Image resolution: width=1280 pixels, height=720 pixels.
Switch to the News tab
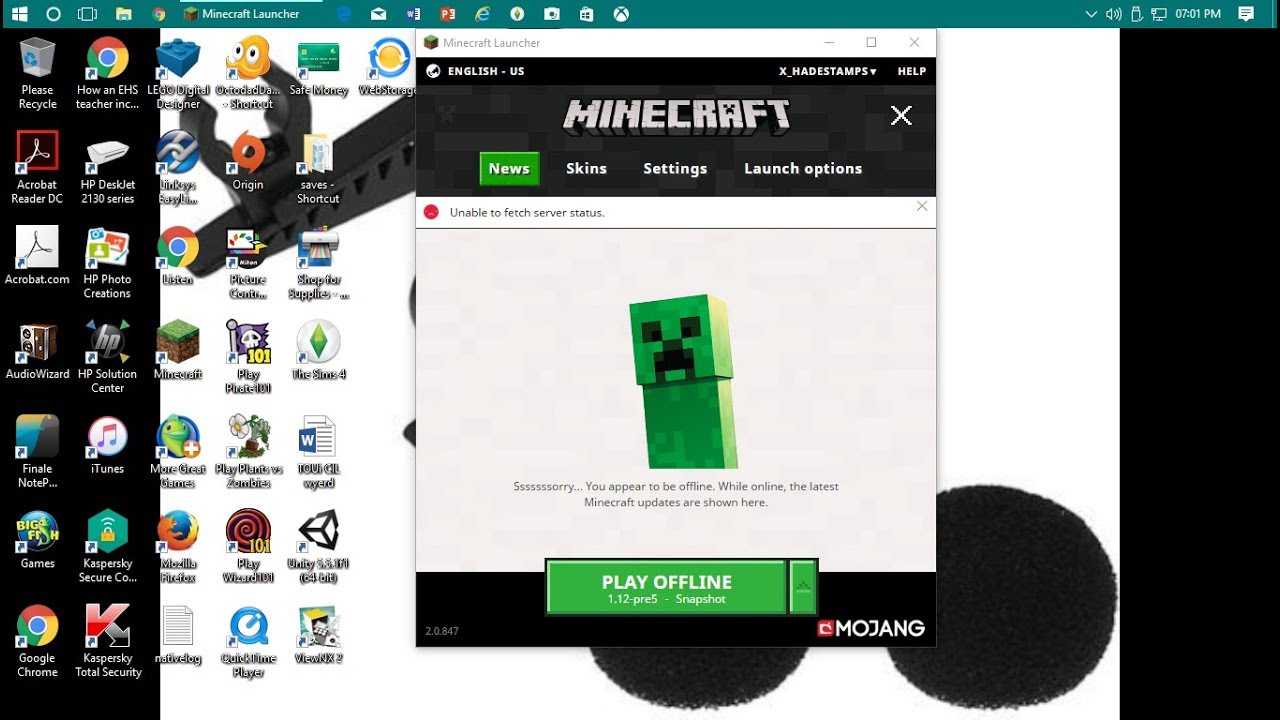coord(509,169)
